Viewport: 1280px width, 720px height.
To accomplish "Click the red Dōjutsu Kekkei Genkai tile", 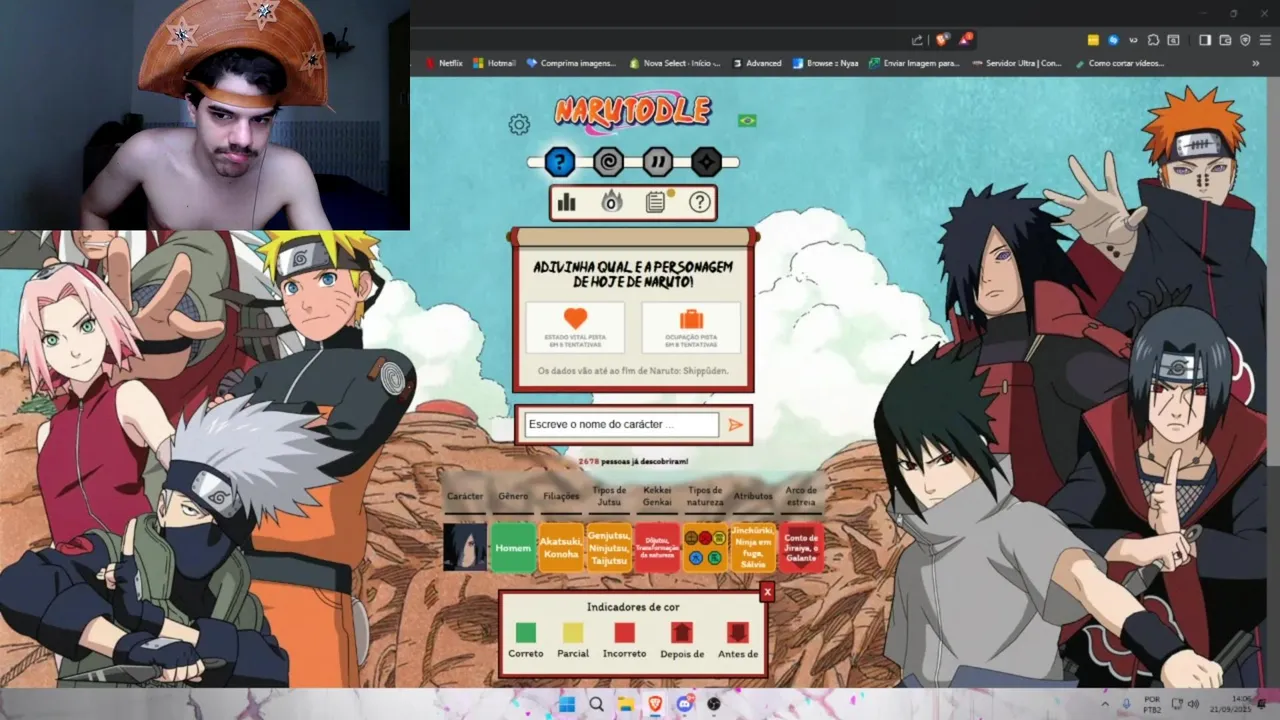I will (657, 547).
